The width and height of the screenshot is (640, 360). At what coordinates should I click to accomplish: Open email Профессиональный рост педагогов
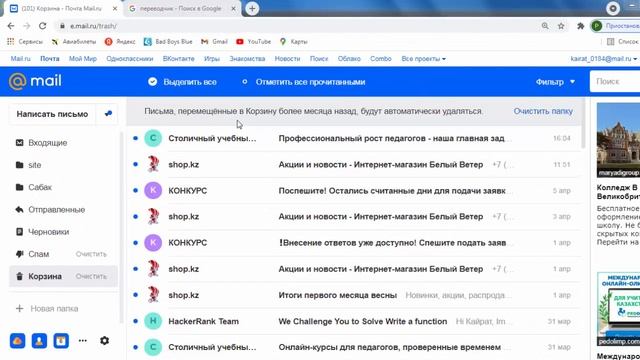(x=392, y=138)
